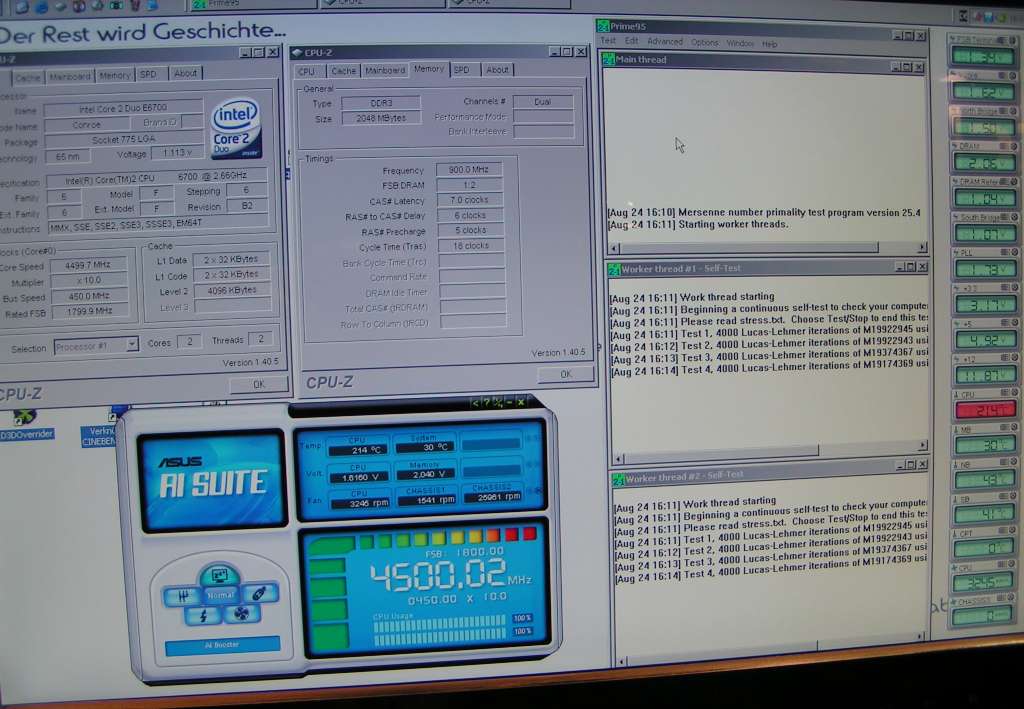This screenshot has height=709, width=1024.
Task: Open the Prime95 Test menu
Action: 607,40
